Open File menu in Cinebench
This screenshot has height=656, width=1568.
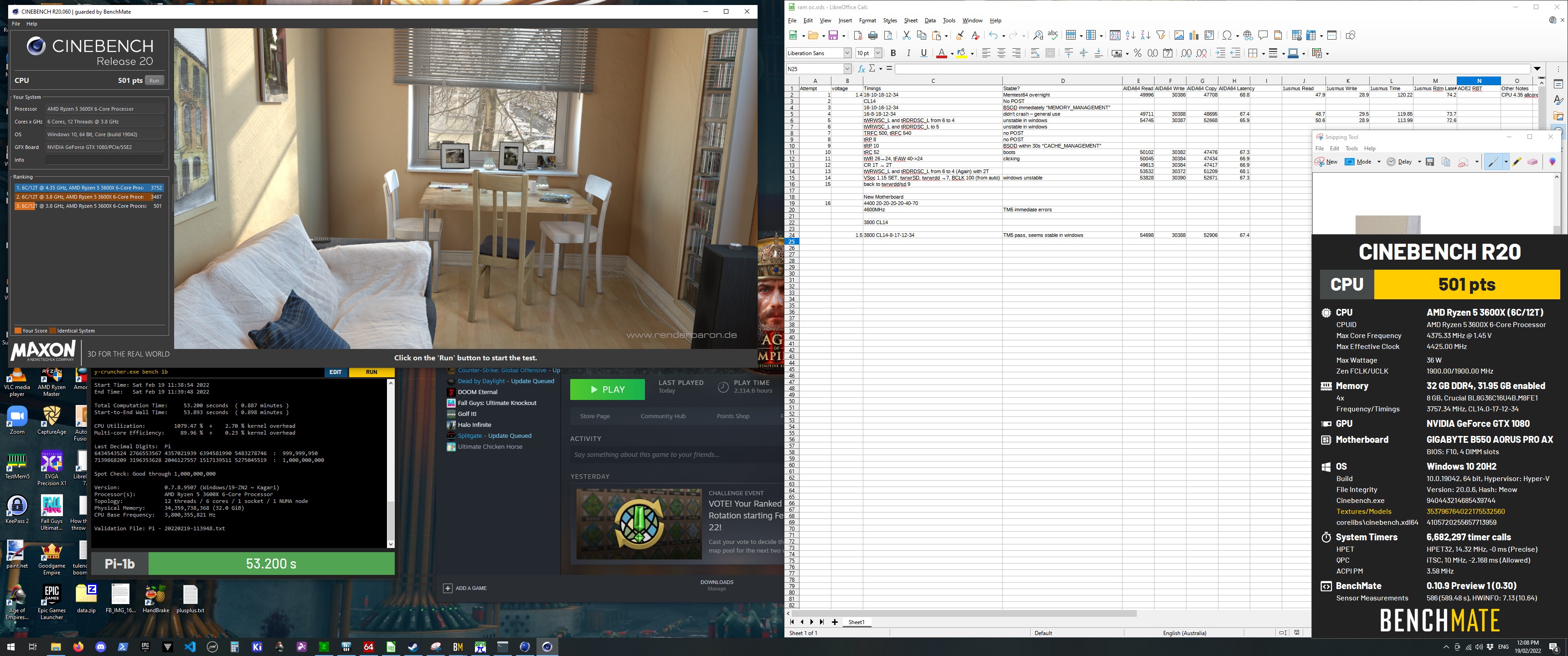coord(16,24)
